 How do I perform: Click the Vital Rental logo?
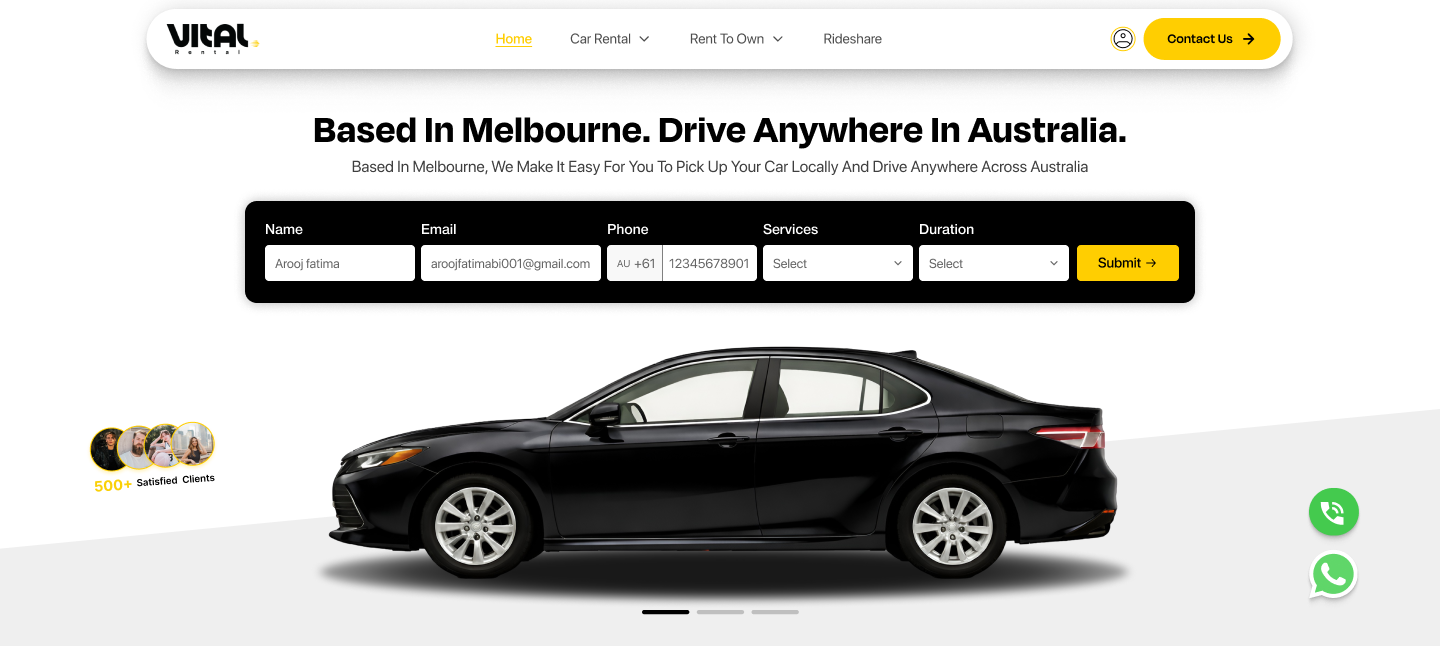[x=212, y=39]
